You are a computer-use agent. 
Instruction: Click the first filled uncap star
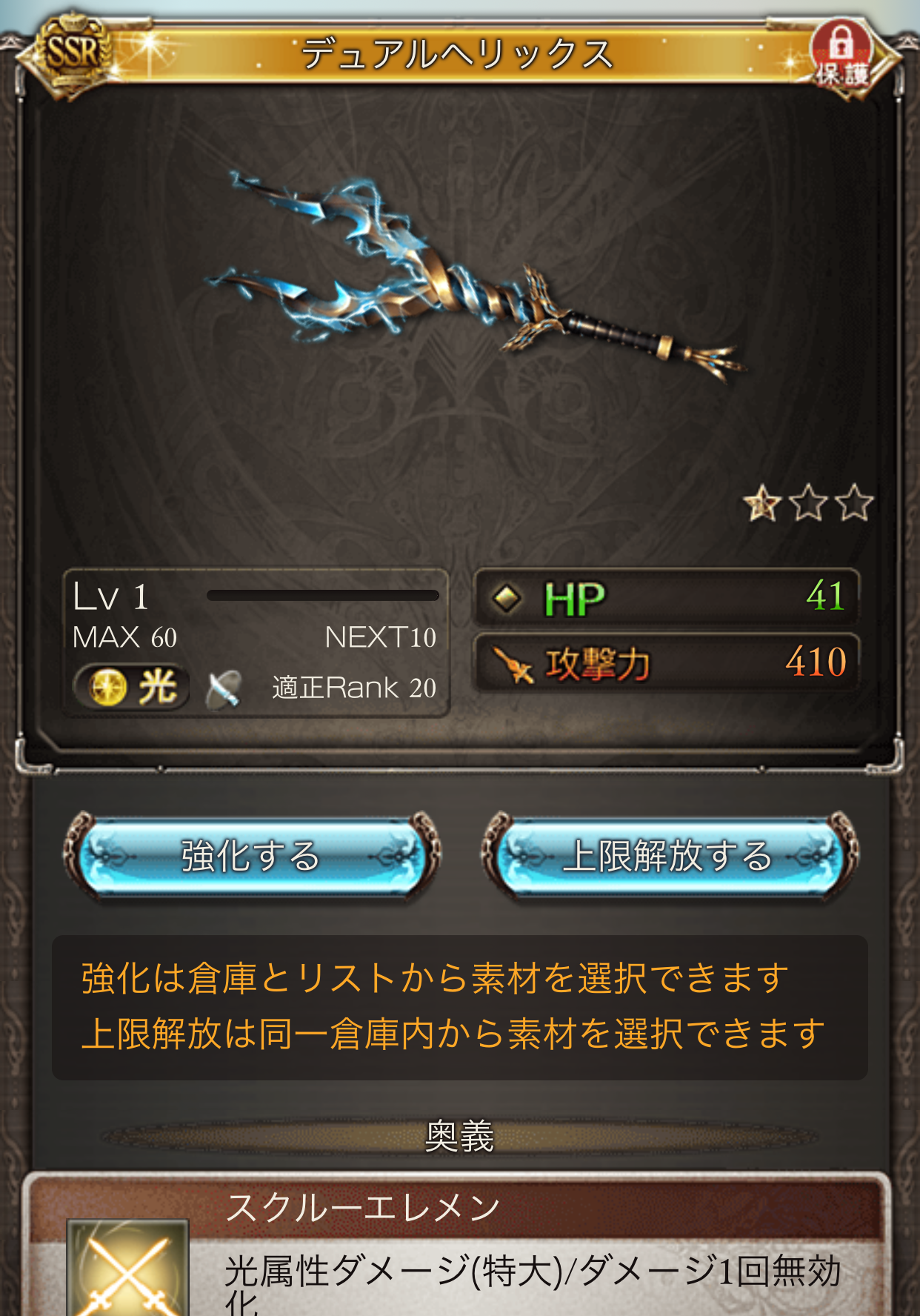(x=762, y=503)
